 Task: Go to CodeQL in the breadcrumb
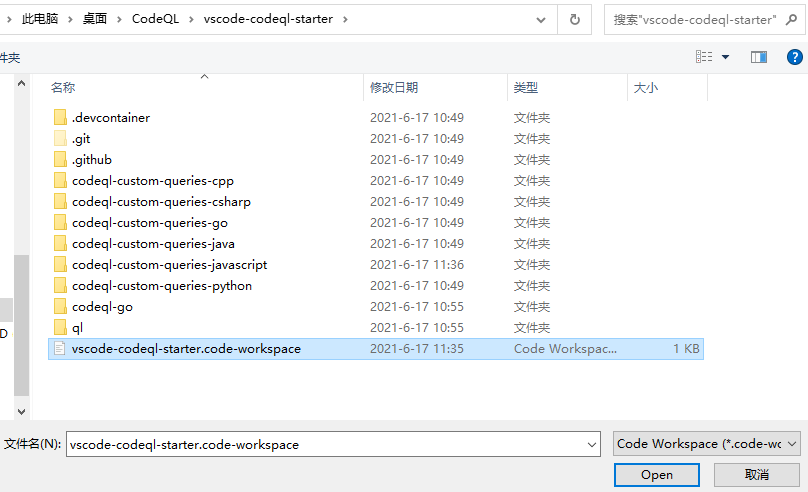point(155,19)
